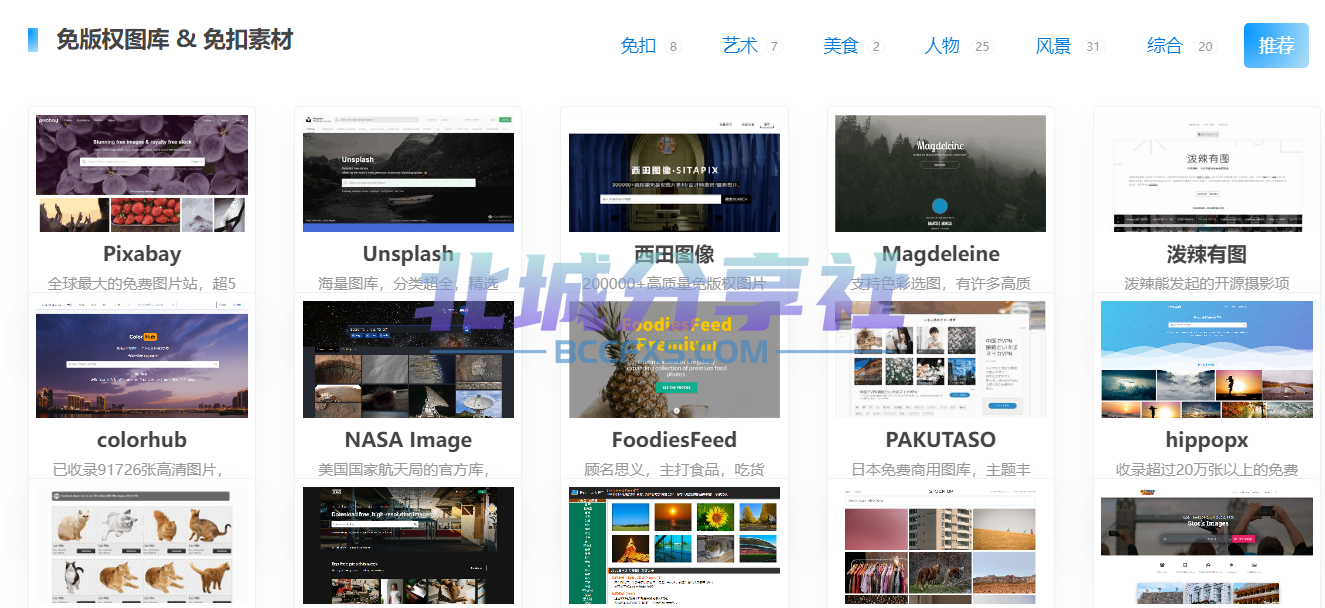The image size is (1325, 608).
Task: Open the Unsplash site thumbnail
Action: click(408, 173)
